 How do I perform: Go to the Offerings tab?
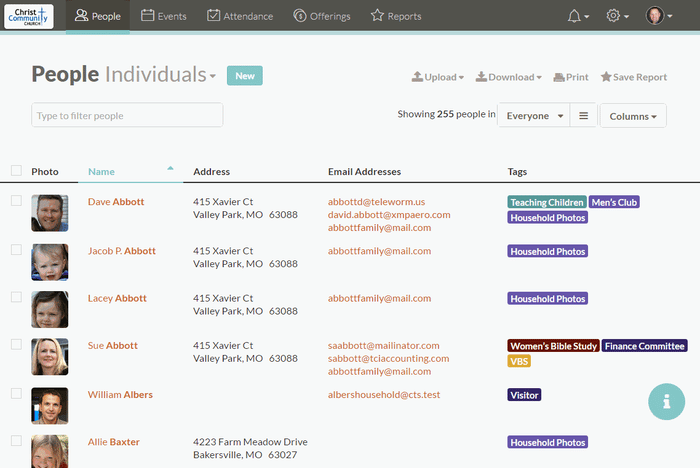click(x=322, y=16)
